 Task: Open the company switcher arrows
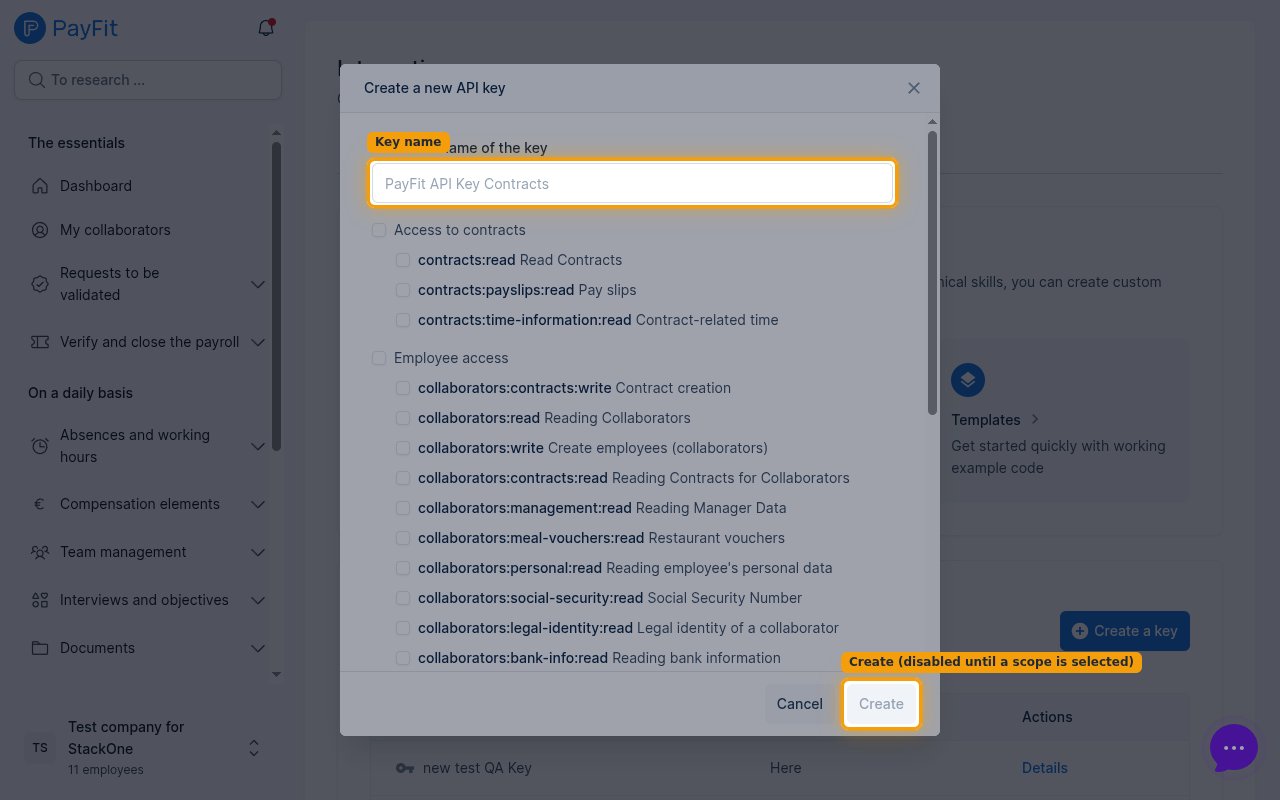(x=254, y=748)
